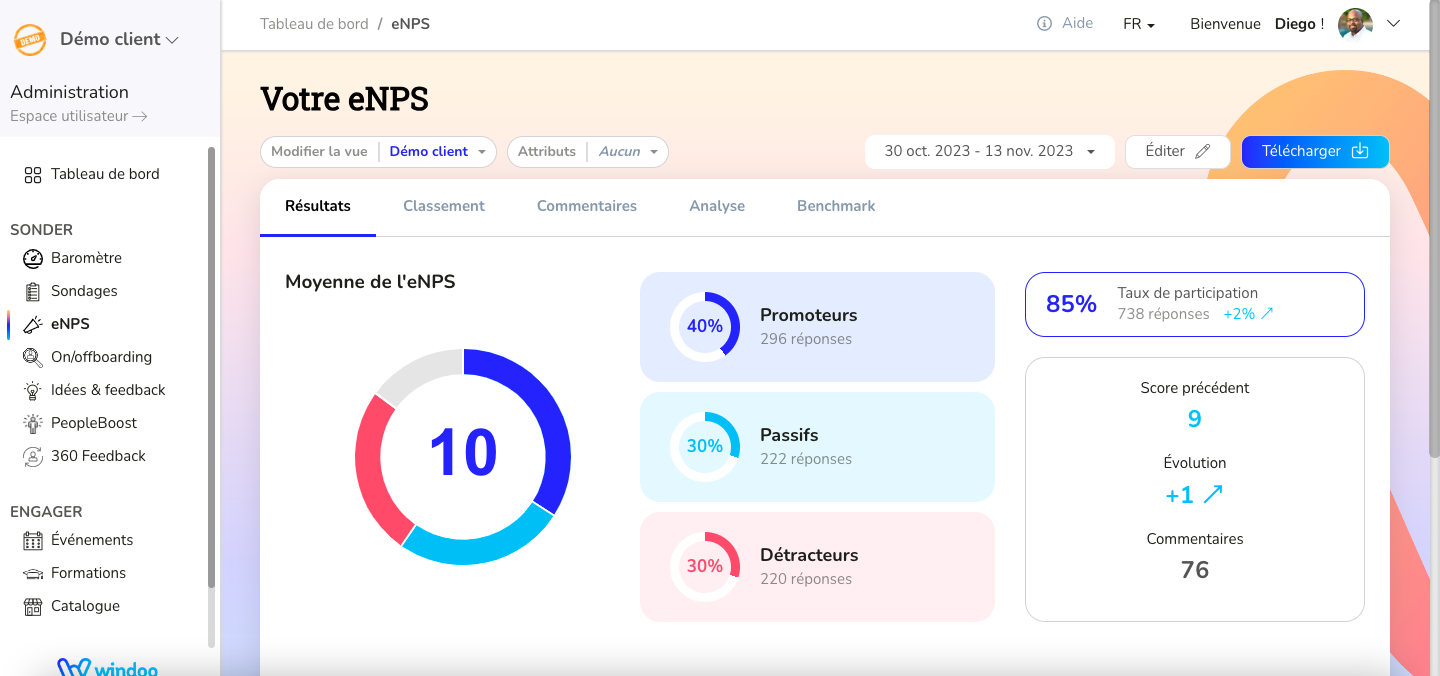Open the Tableau de bord grid icon

(x=33, y=174)
